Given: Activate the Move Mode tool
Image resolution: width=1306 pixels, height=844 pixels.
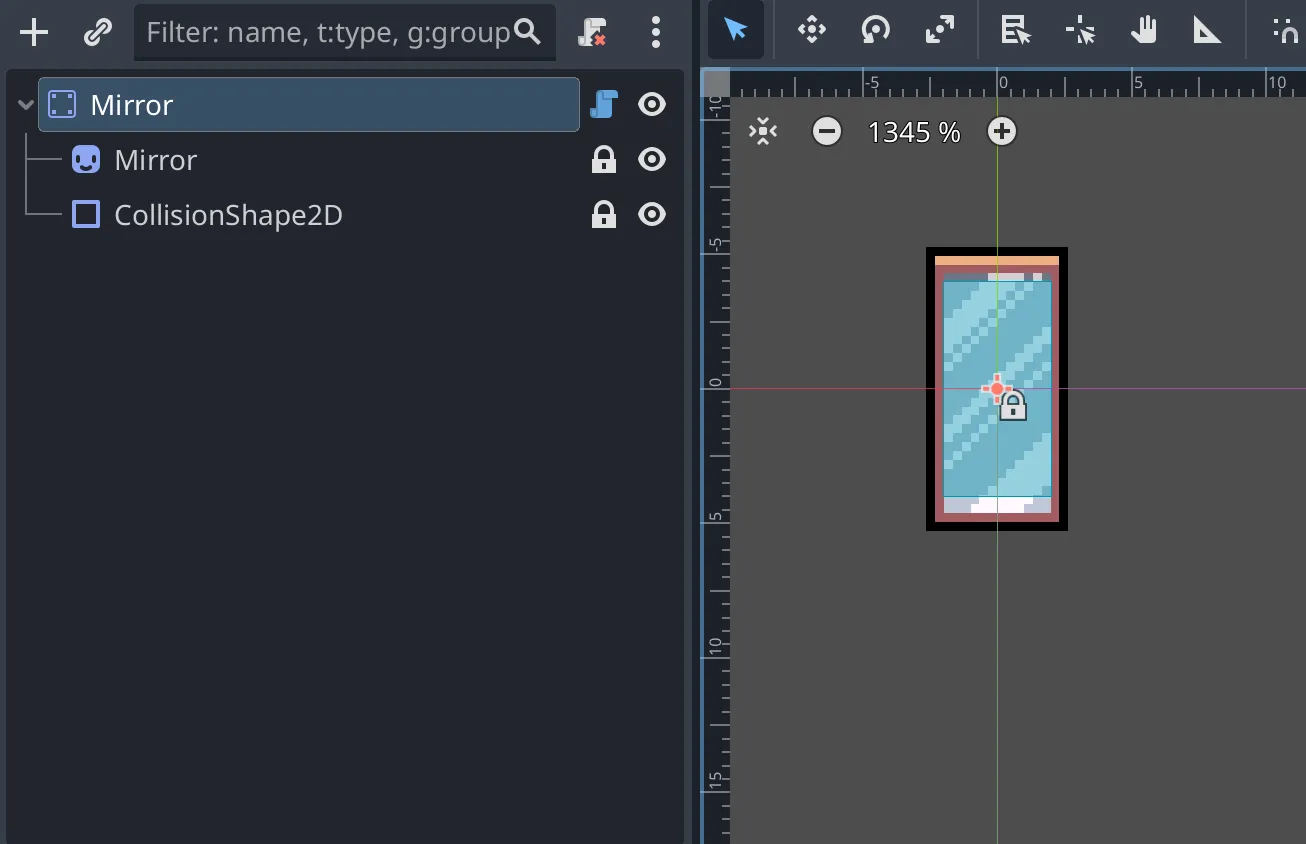Looking at the screenshot, I should pyautogui.click(x=811, y=30).
